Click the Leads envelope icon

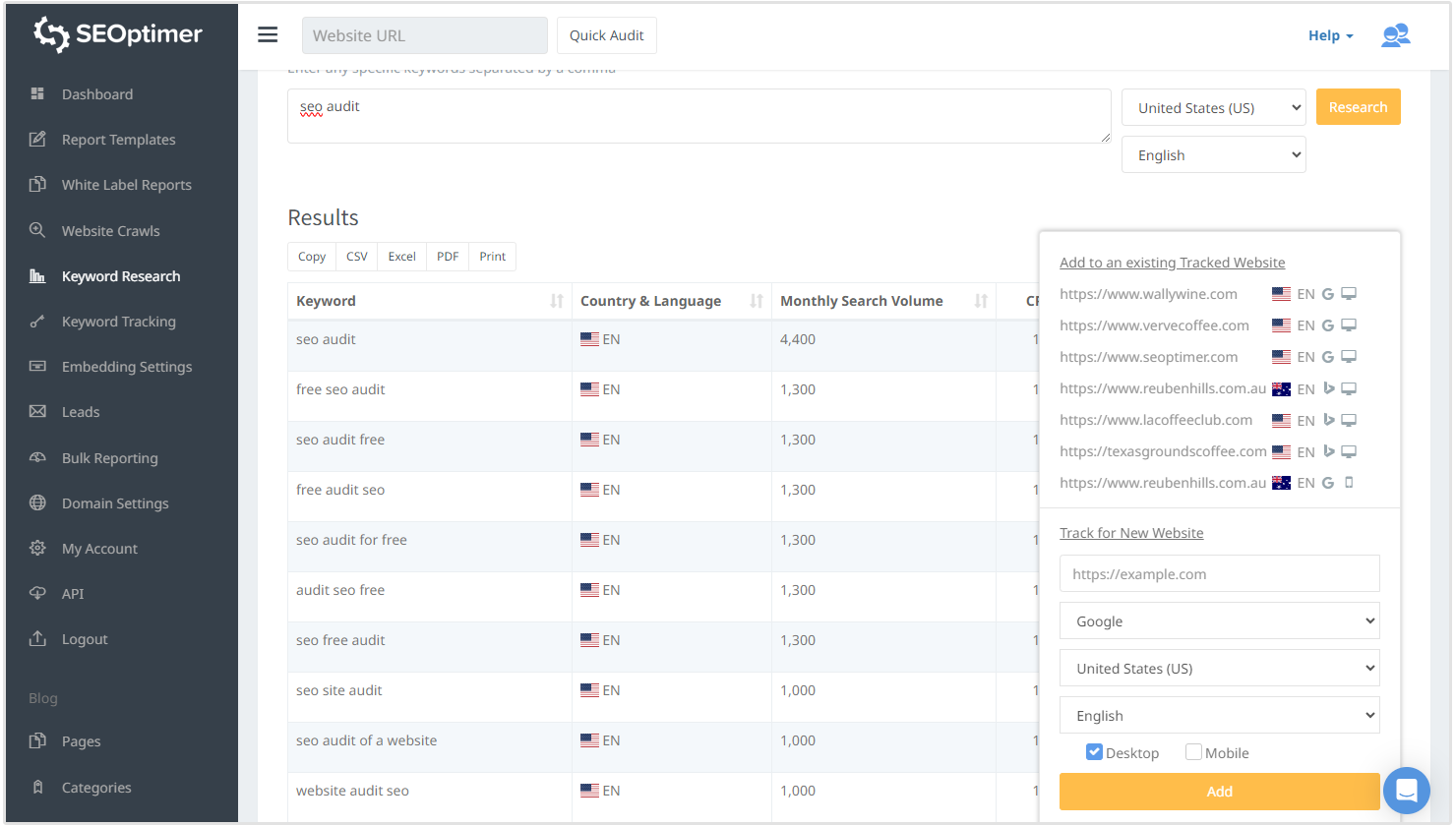pos(37,412)
